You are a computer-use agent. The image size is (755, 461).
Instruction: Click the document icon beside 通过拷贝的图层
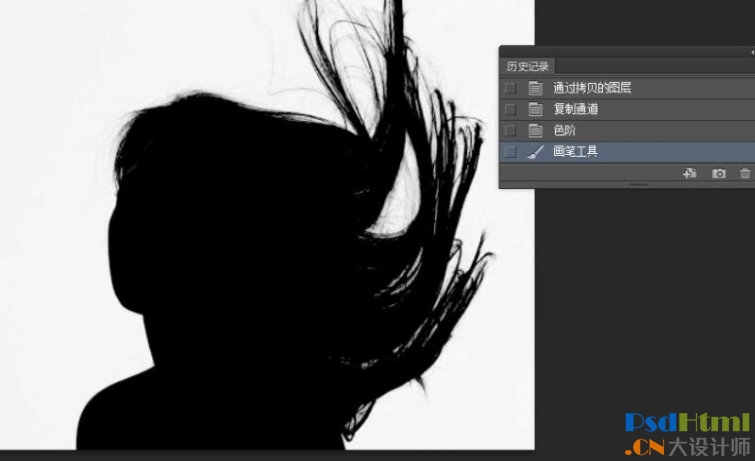pos(535,88)
